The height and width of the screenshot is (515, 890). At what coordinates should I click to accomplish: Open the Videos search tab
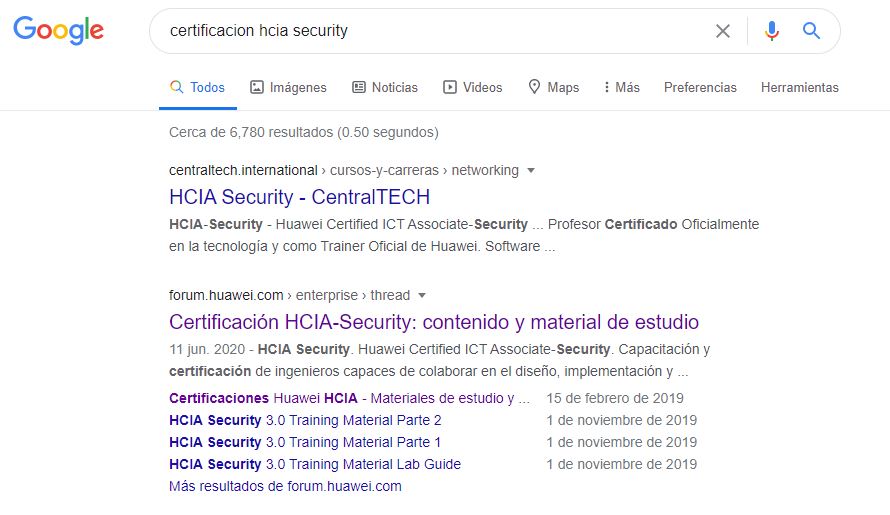click(x=473, y=87)
